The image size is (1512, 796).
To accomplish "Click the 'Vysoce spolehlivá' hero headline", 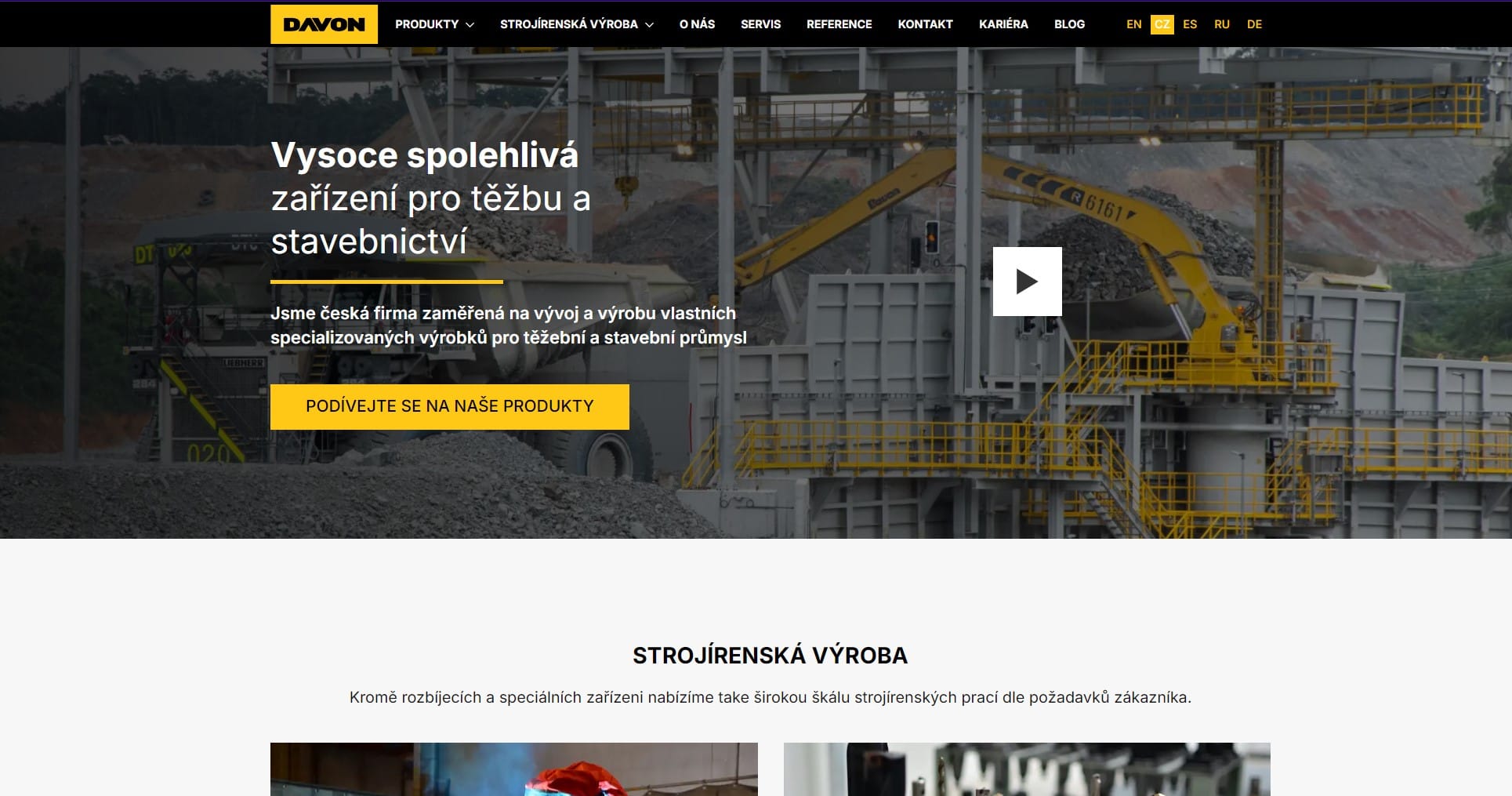I will click(424, 155).
